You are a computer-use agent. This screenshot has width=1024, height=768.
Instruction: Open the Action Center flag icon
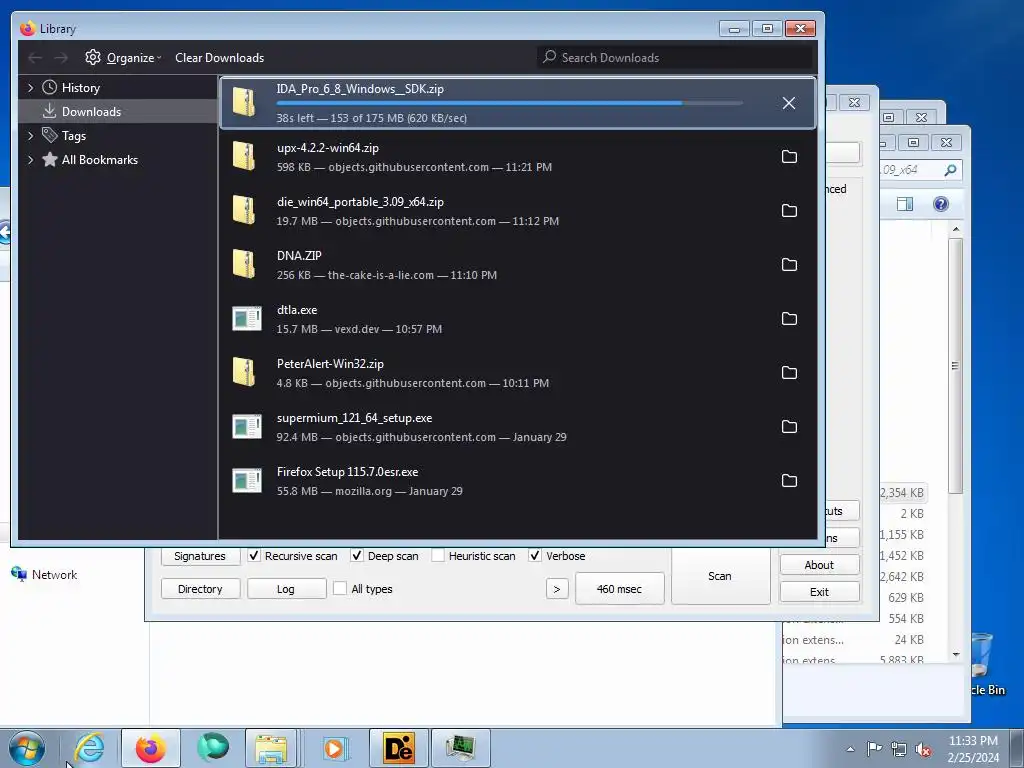[874, 749]
